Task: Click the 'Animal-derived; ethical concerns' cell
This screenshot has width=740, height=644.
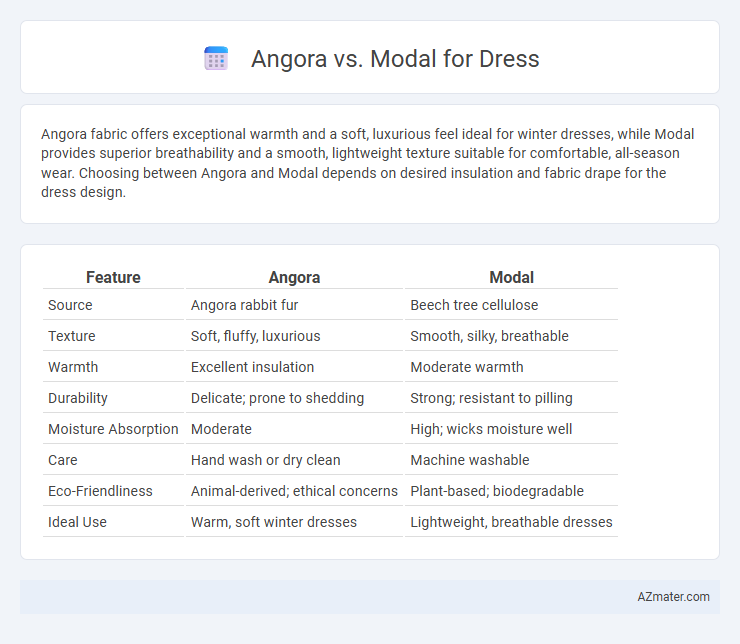Action: (x=294, y=491)
